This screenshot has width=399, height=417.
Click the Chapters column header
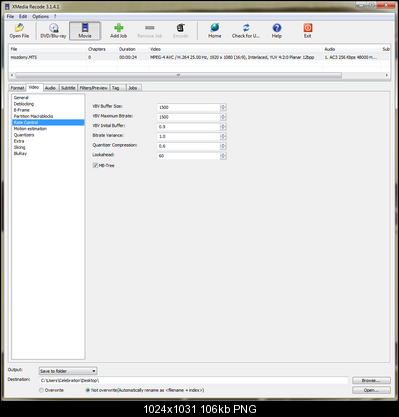coord(102,49)
